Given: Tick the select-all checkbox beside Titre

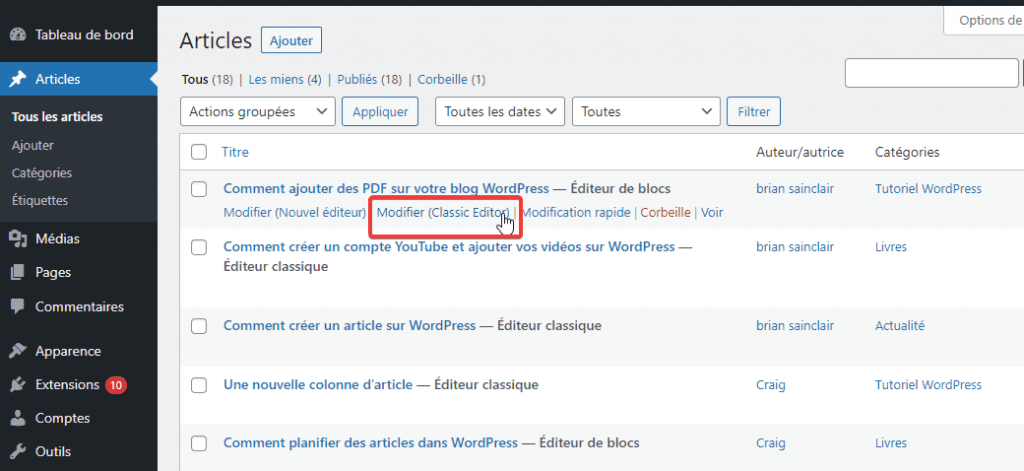Looking at the screenshot, I should coord(199,152).
